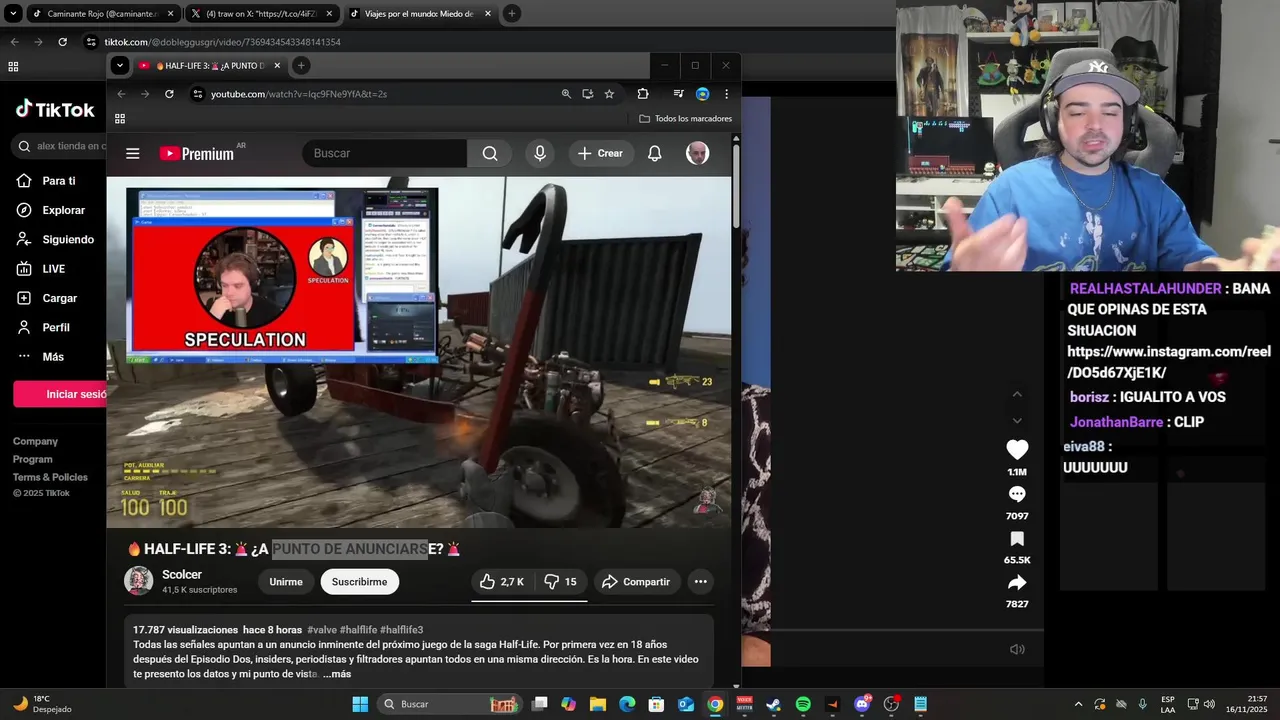Open the Scolcer channel avatar
This screenshot has width=1280, height=720.
tap(139, 581)
